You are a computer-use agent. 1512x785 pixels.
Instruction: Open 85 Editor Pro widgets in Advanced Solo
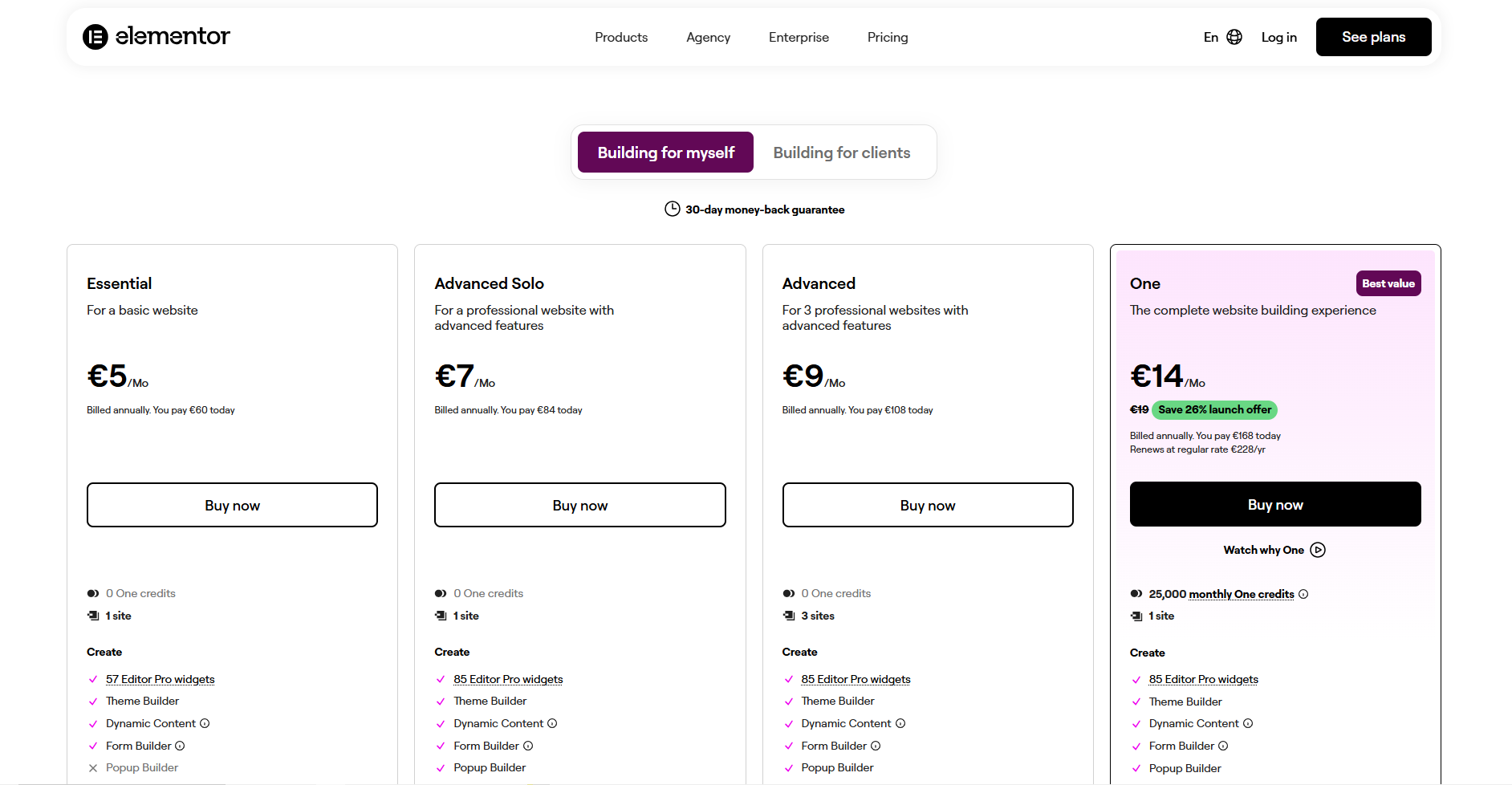508,679
